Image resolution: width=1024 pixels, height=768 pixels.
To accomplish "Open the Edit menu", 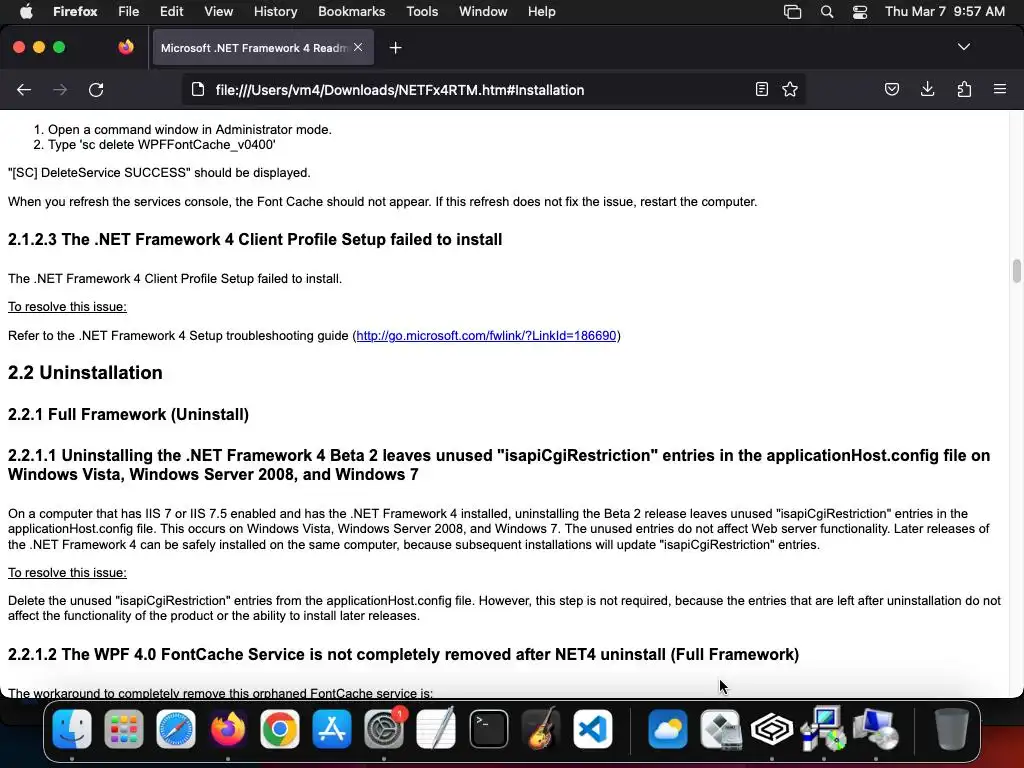I will coord(172,12).
